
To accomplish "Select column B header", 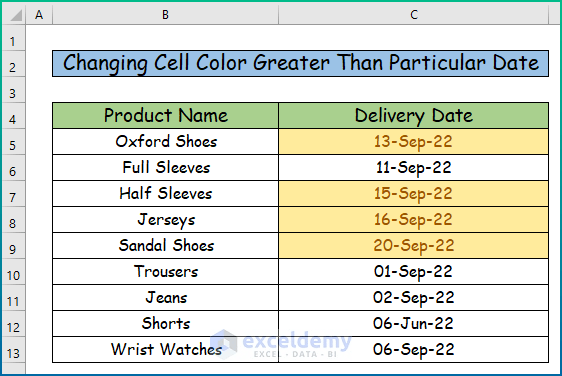I will point(165,15).
